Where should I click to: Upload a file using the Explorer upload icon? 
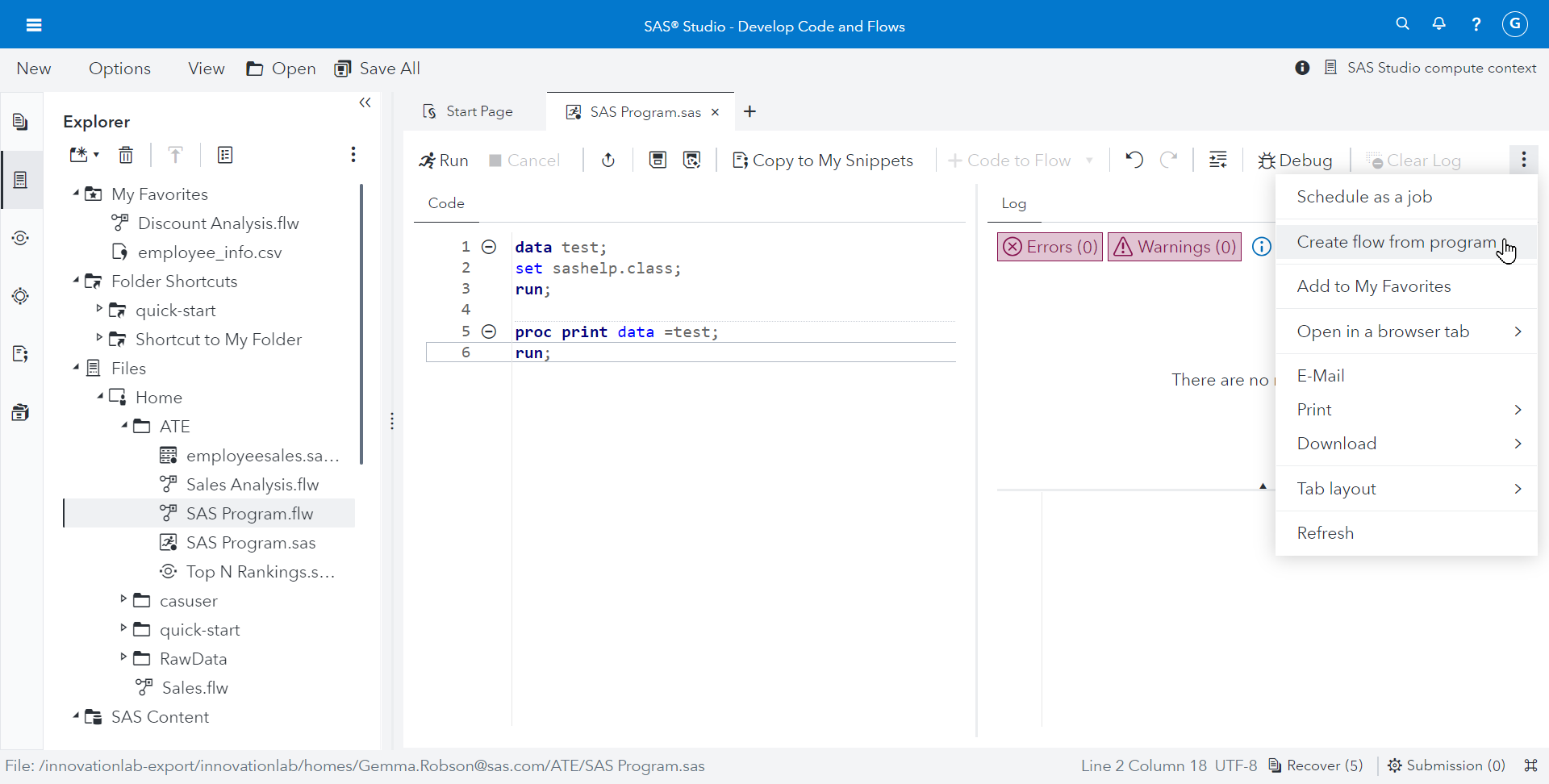tap(175, 154)
